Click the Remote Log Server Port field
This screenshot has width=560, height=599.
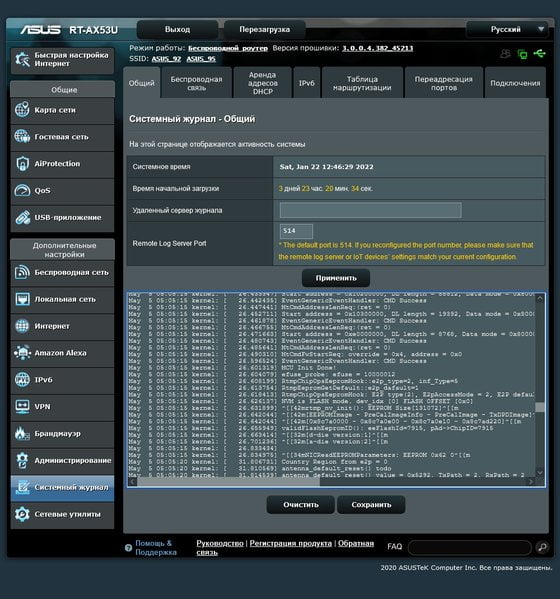click(x=296, y=231)
